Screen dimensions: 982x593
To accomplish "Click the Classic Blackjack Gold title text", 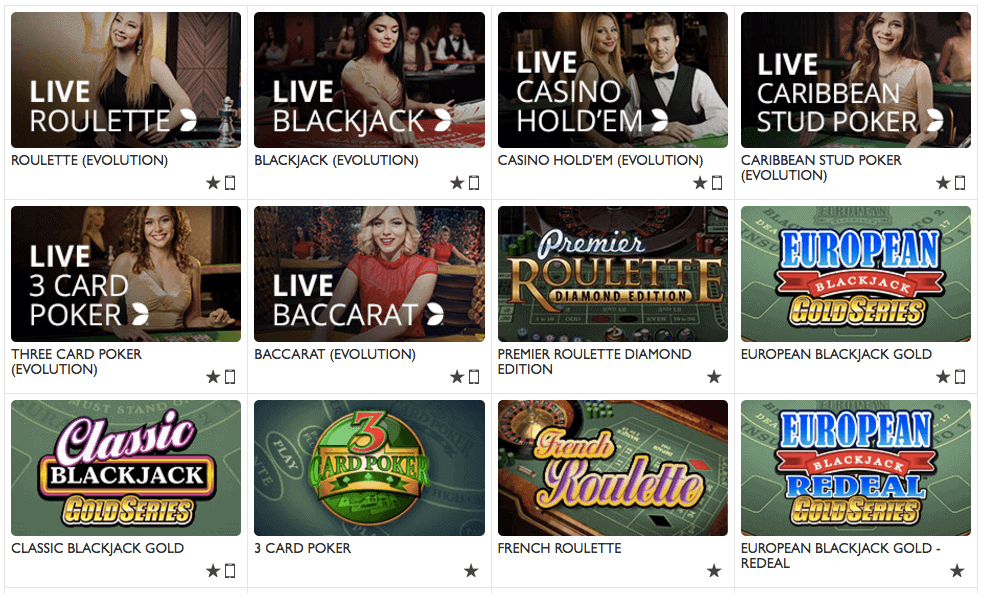I will click(x=98, y=549).
